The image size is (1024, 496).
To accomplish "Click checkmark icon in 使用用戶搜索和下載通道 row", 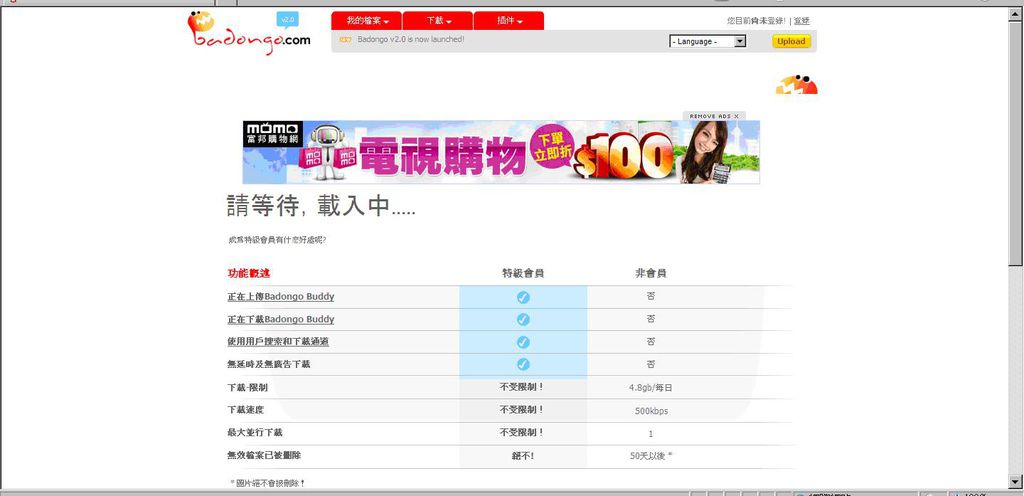I will click(x=523, y=342).
